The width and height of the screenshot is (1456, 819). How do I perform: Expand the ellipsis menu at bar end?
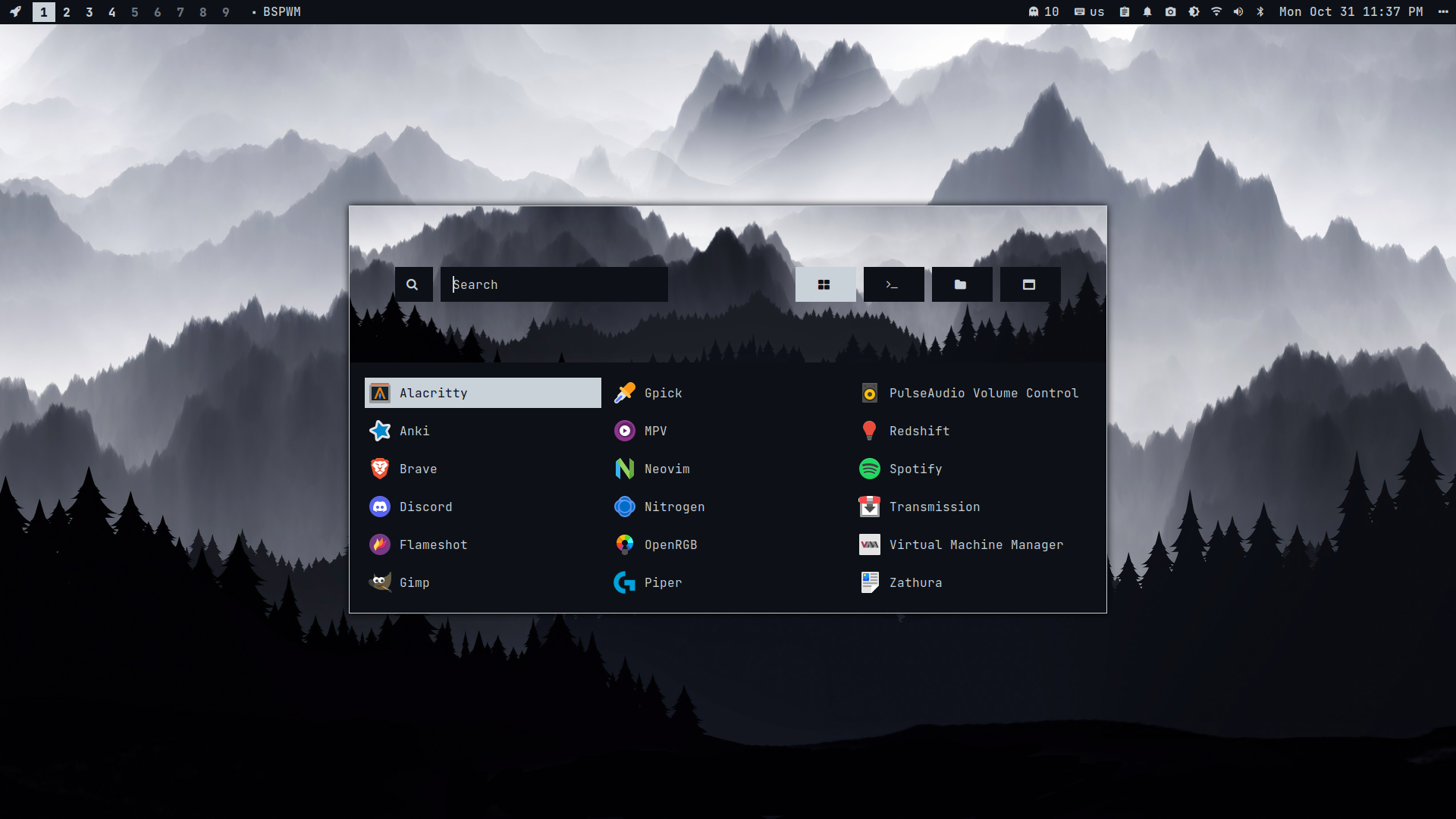click(x=1442, y=12)
